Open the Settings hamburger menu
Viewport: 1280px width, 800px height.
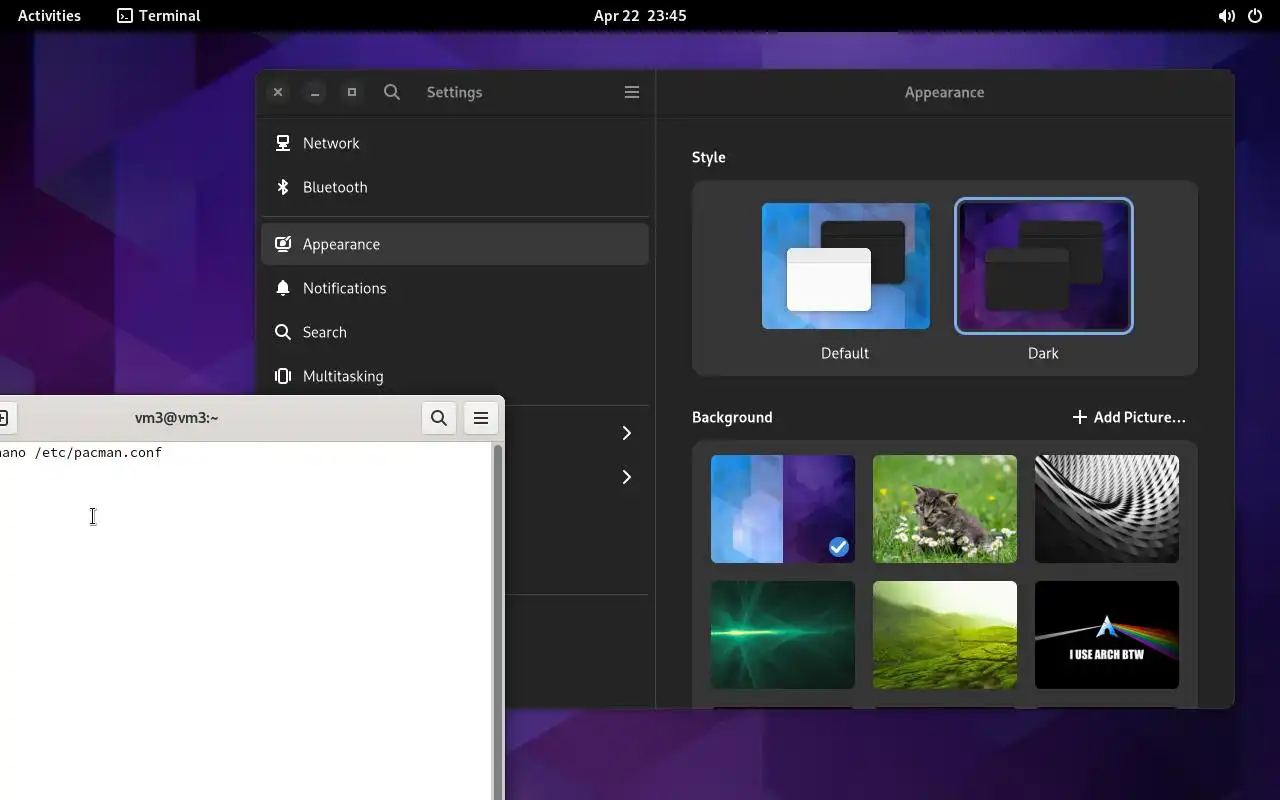pyautogui.click(x=632, y=92)
